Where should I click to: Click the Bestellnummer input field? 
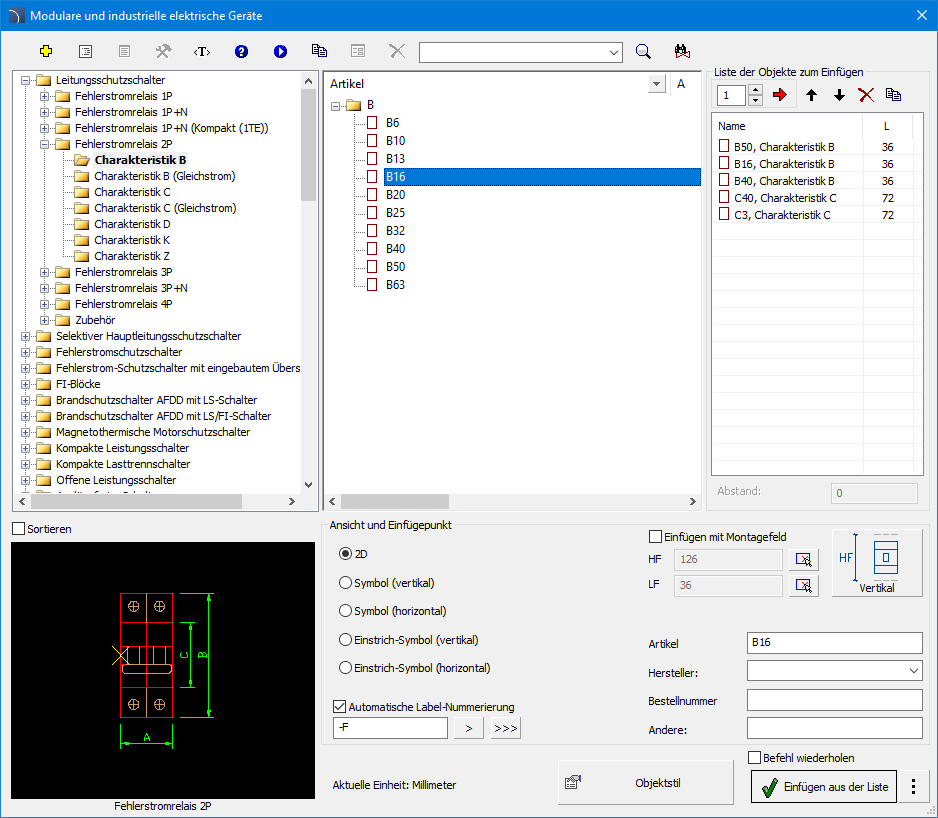tap(834, 700)
